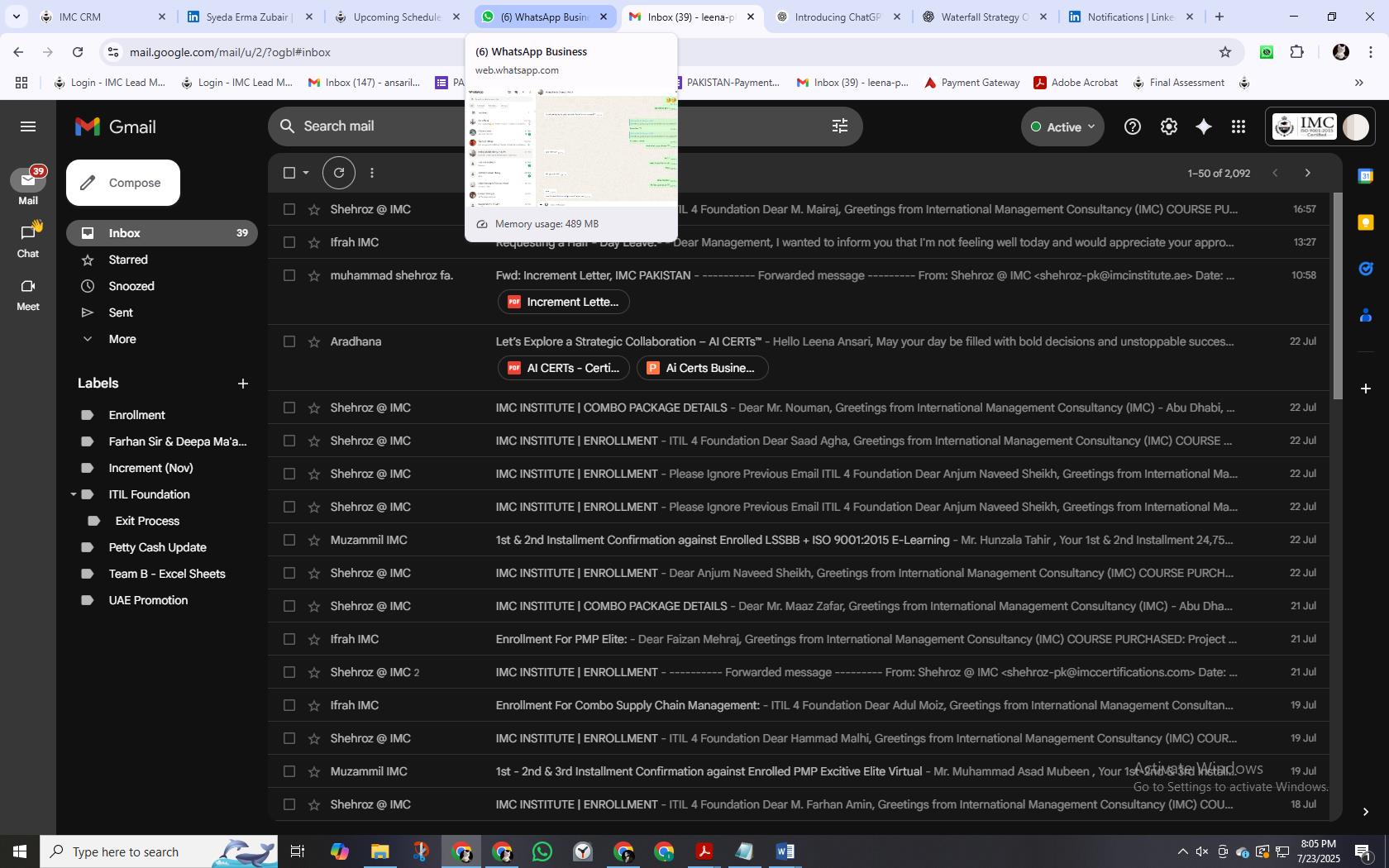This screenshot has width=1389, height=868.
Task: Create new label plus icon
Action: tap(242, 384)
